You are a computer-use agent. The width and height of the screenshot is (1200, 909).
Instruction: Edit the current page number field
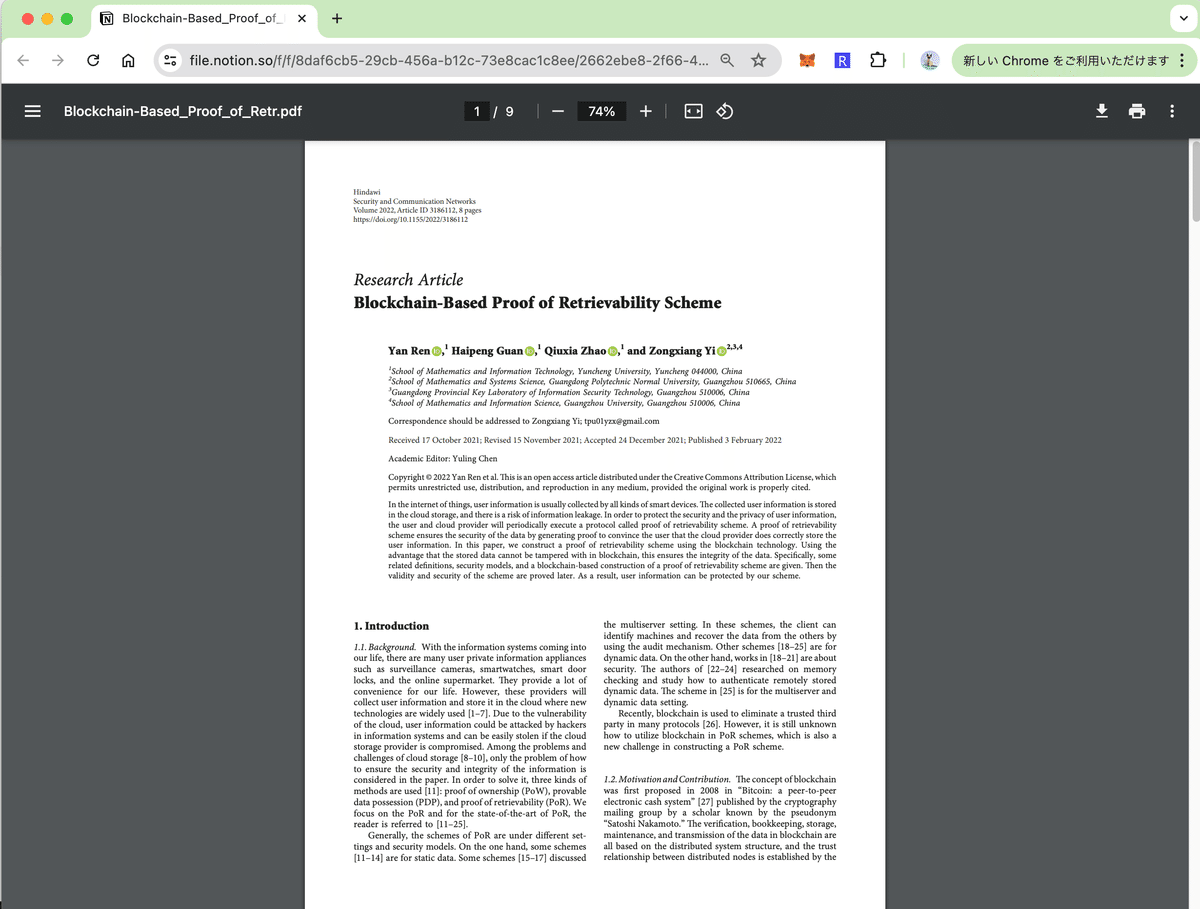[x=477, y=111]
